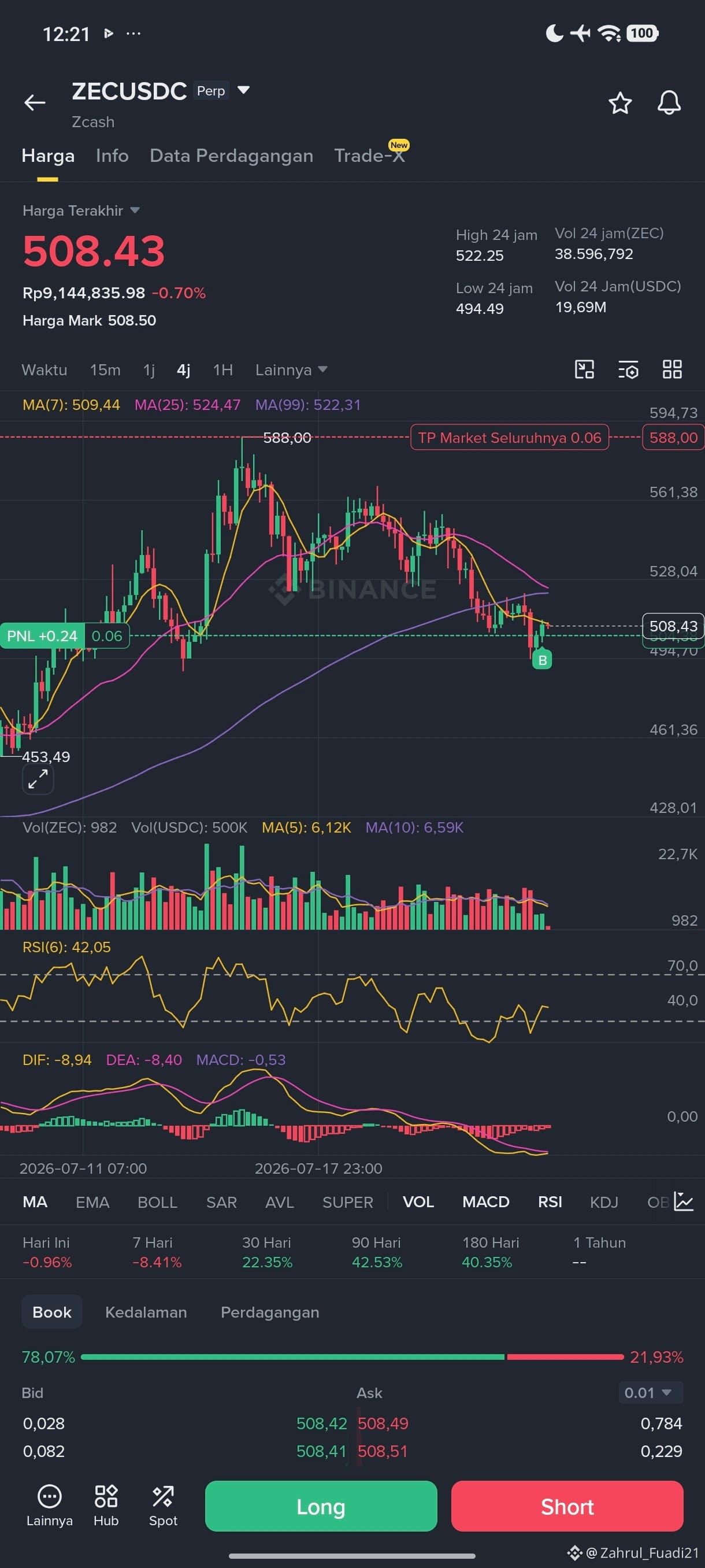Tap the green Long button
Image resolution: width=705 pixels, height=1568 pixels.
tap(321, 1507)
